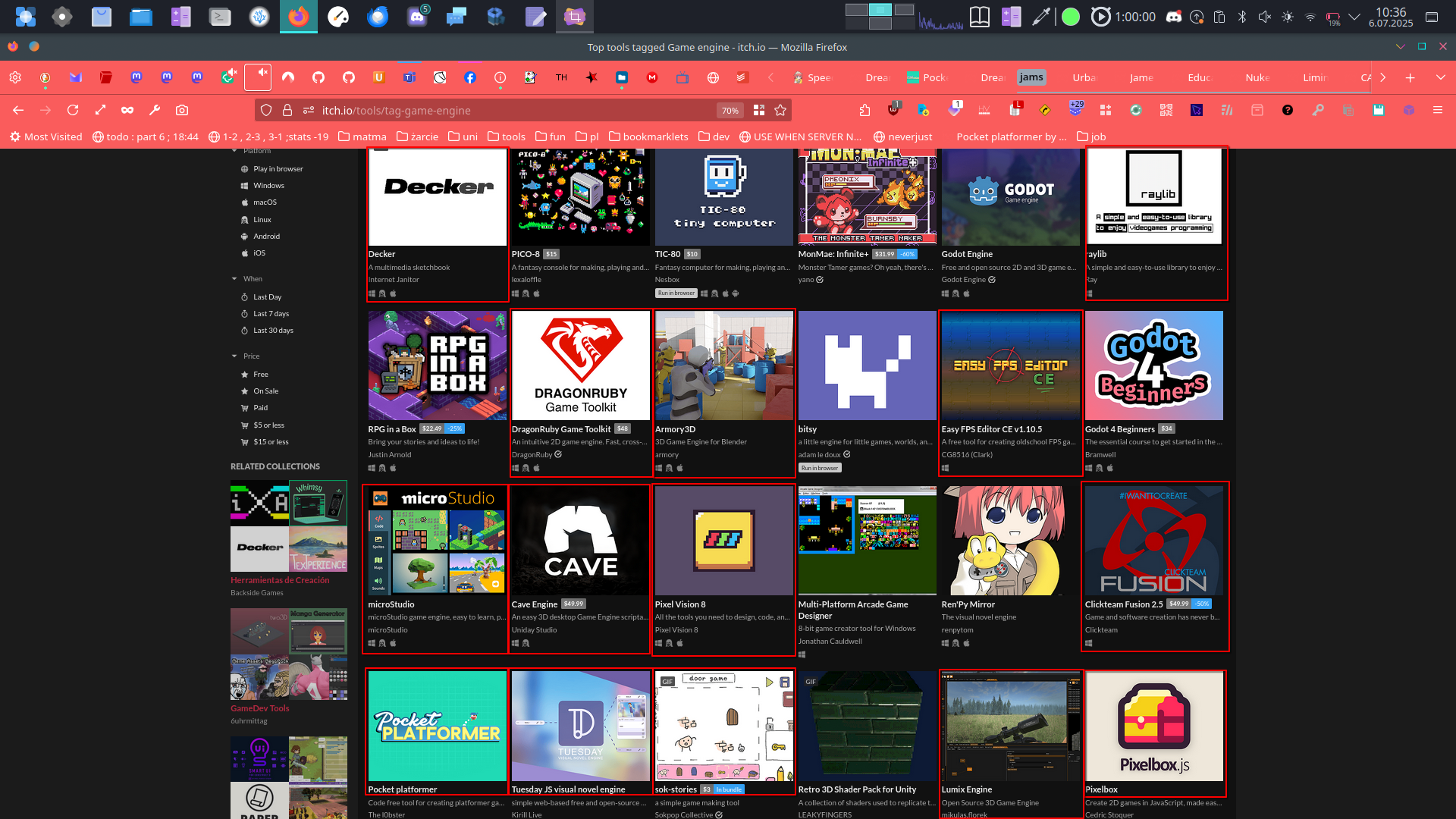Screen dimensions: 1456x819
Task: Bookmark this page with the star icon
Action: (x=780, y=110)
